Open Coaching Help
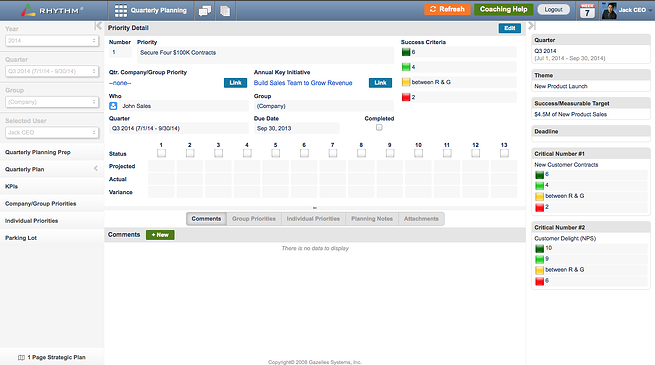 pos(503,9)
